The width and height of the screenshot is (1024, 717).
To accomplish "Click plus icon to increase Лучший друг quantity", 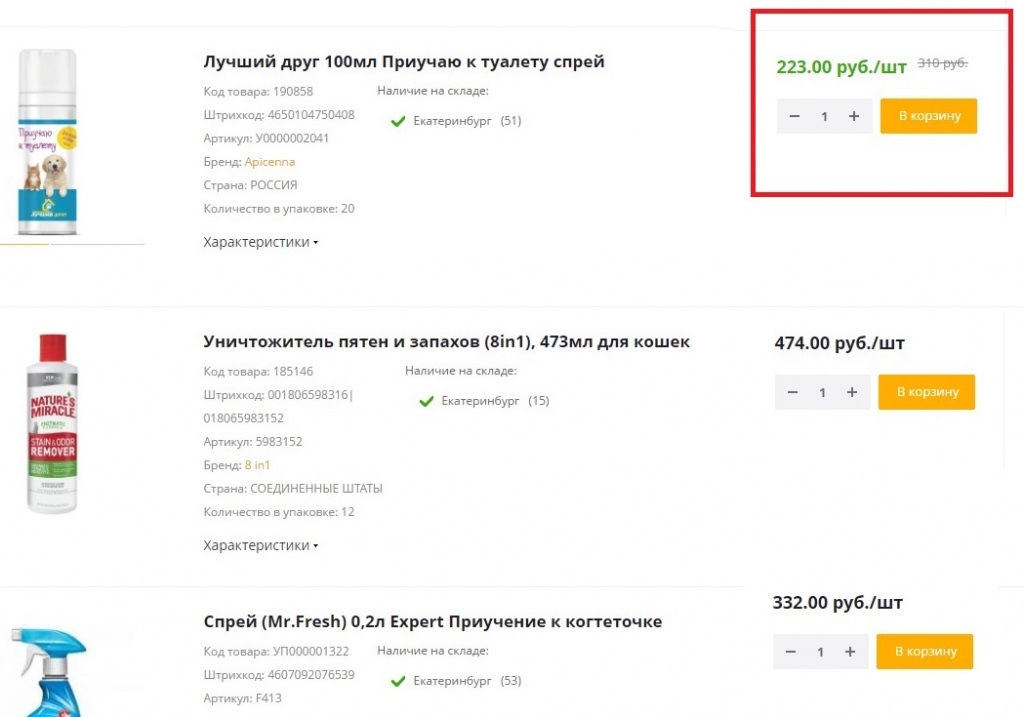I will [x=855, y=116].
